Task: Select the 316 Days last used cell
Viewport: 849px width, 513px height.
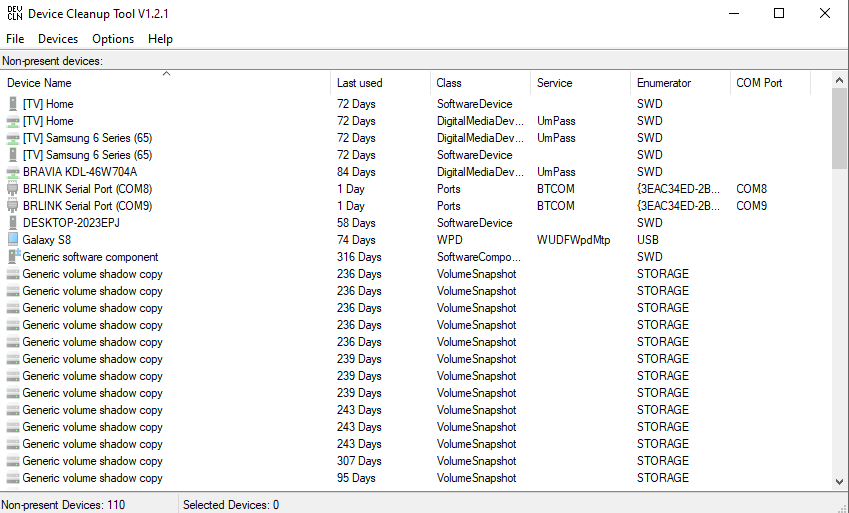Action: 359,257
